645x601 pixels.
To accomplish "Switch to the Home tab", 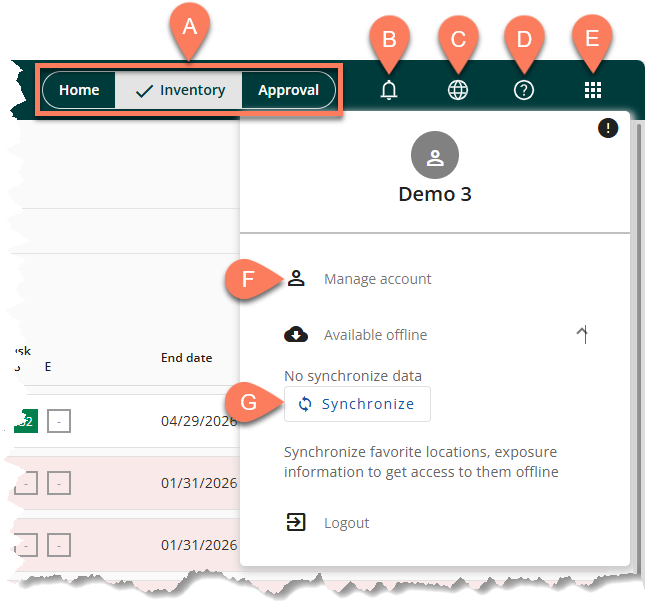I will (x=79, y=90).
